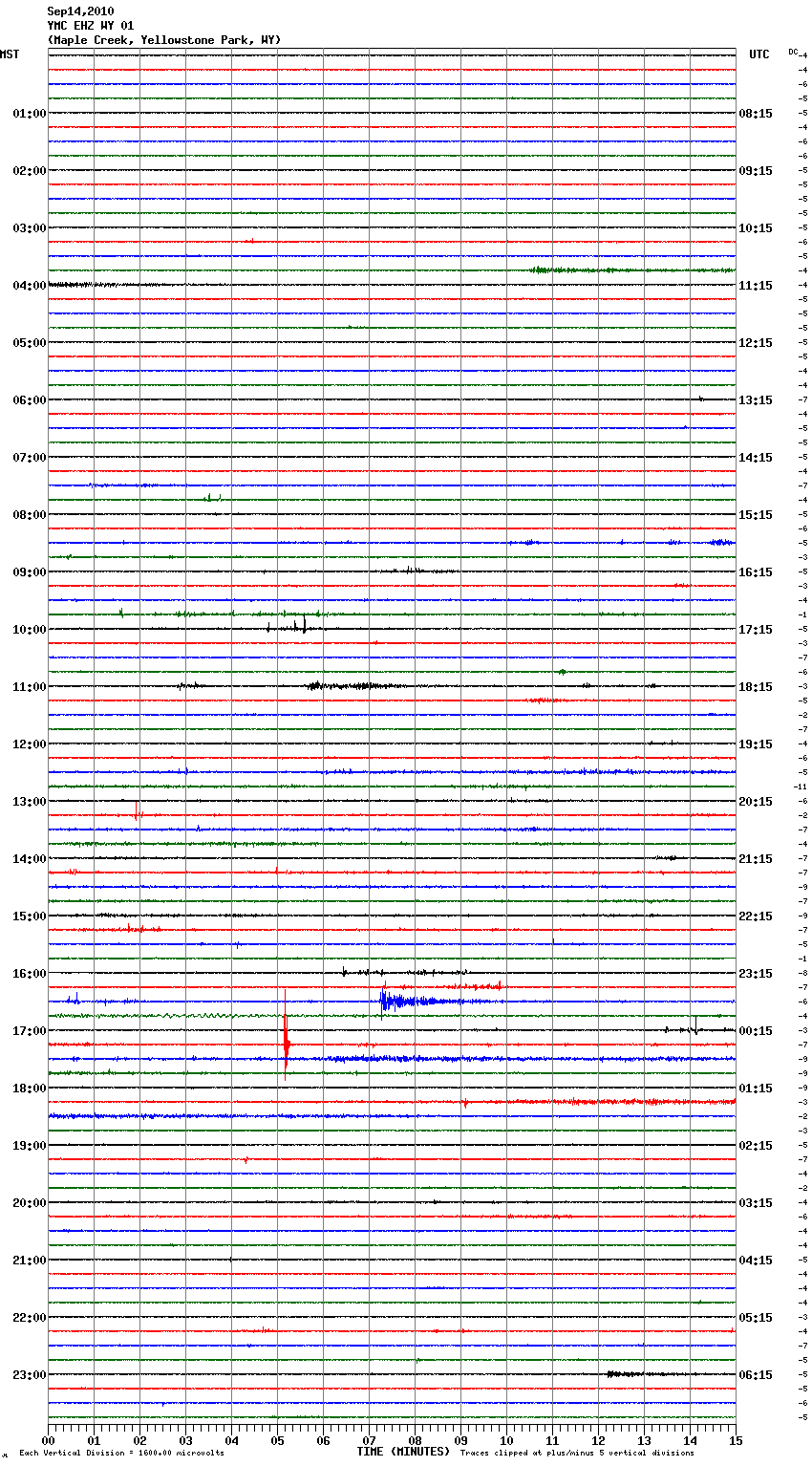
Task: Select the '12:15' UTC time label
Action: (x=756, y=343)
